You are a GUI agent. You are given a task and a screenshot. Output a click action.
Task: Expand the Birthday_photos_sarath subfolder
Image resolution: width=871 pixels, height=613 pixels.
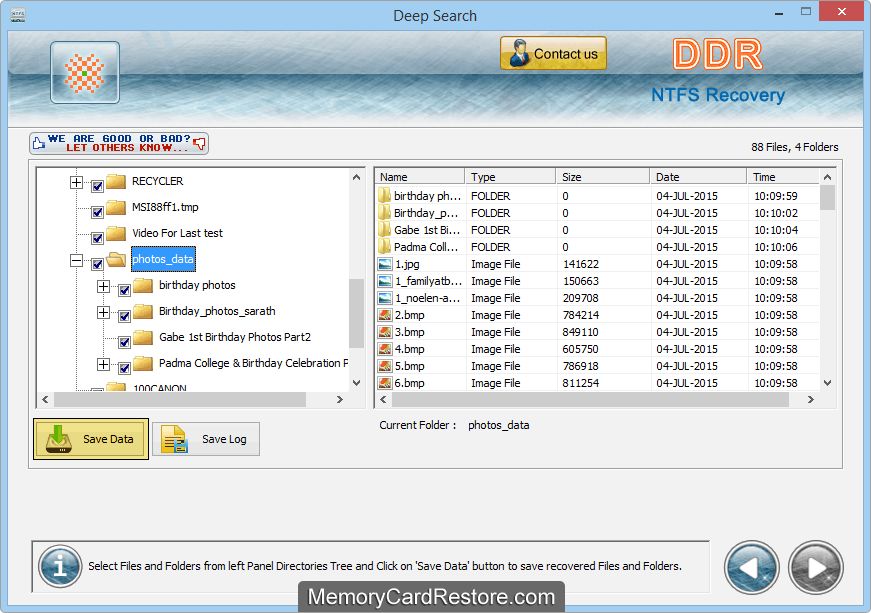click(103, 312)
